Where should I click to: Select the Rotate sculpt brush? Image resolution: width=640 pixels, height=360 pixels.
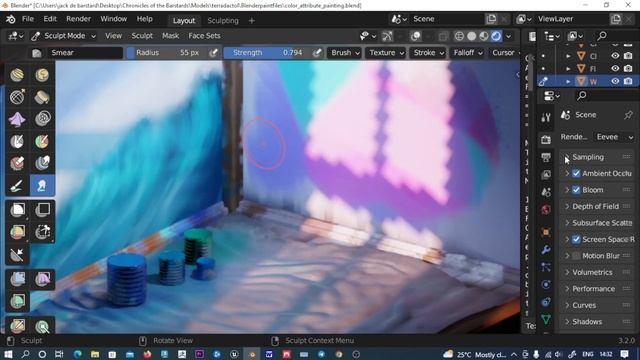[x=42, y=75]
